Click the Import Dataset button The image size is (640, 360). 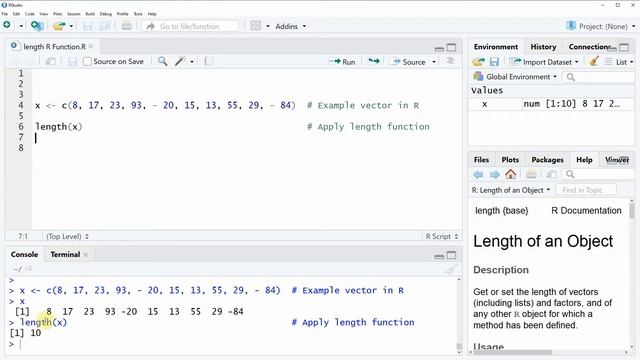tap(544, 62)
